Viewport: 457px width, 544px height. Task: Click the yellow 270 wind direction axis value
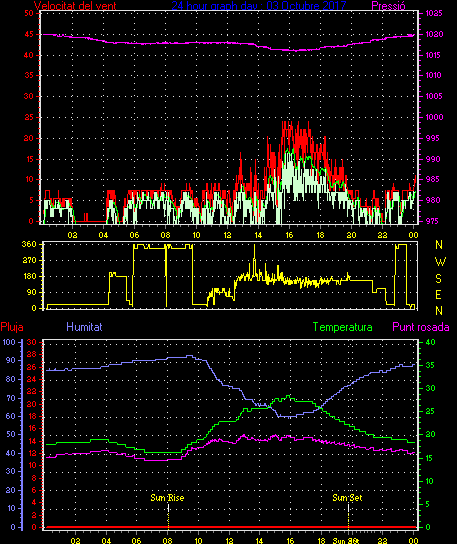(x=29, y=260)
